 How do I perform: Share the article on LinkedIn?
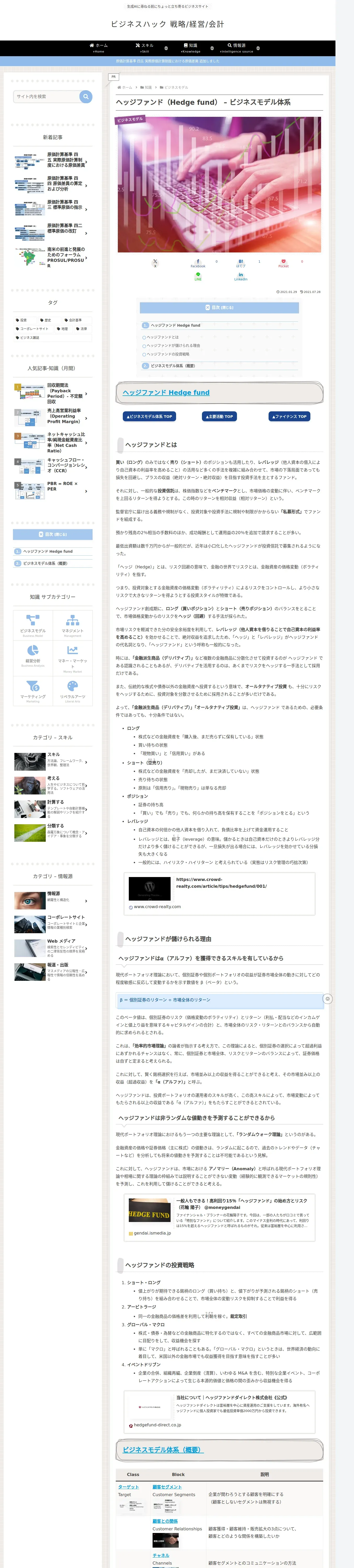tap(240, 276)
